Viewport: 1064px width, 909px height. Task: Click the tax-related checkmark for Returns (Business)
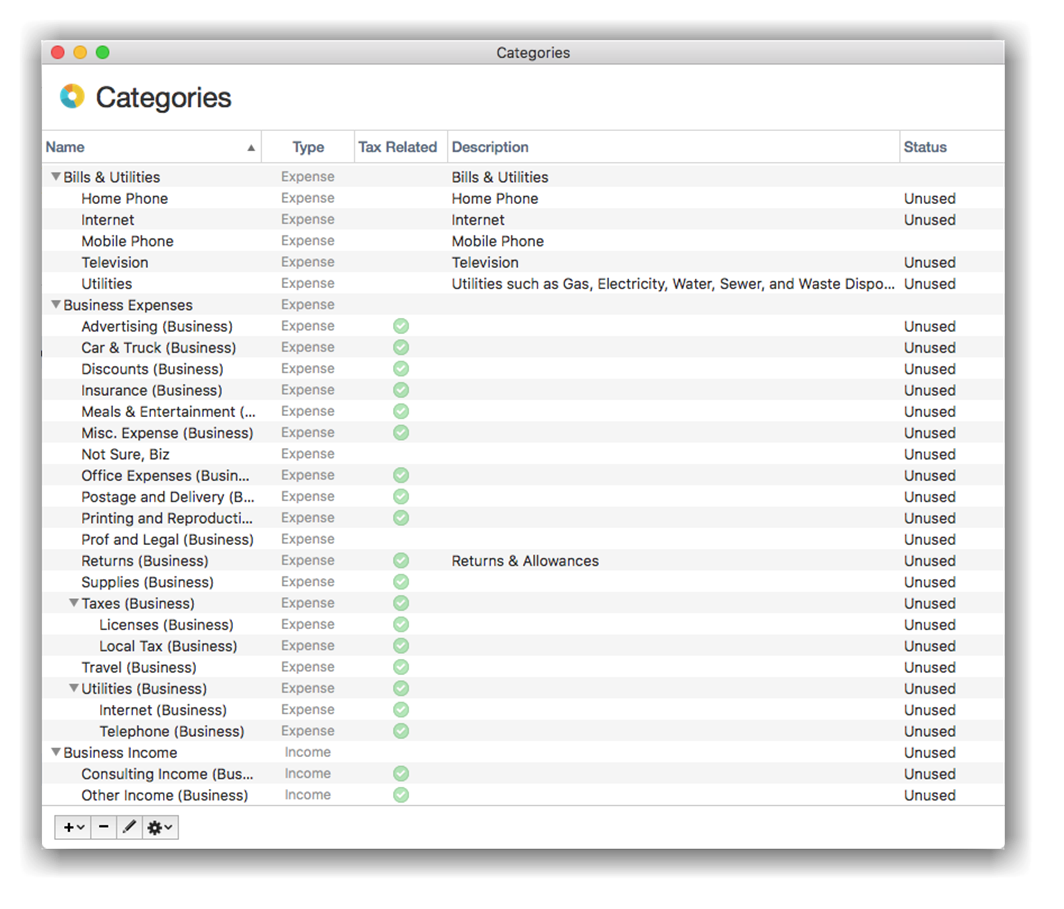click(x=401, y=561)
